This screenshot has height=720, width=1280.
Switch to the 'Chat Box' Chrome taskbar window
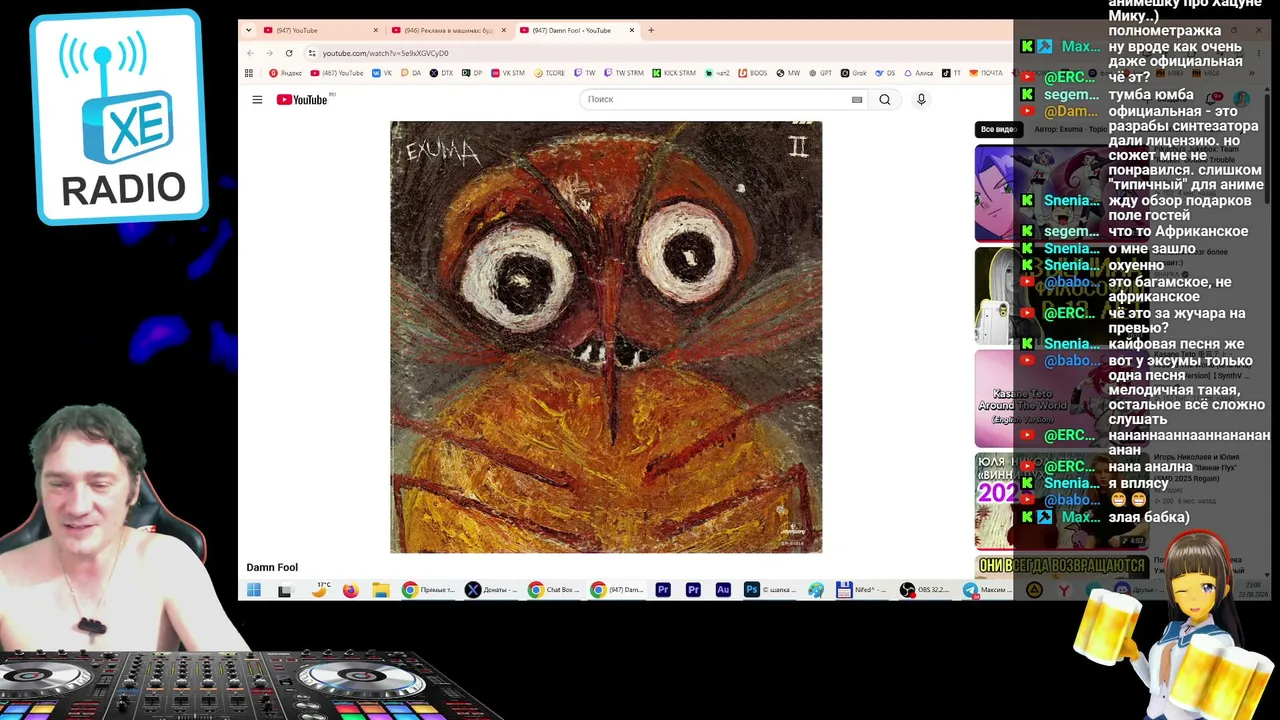point(554,590)
